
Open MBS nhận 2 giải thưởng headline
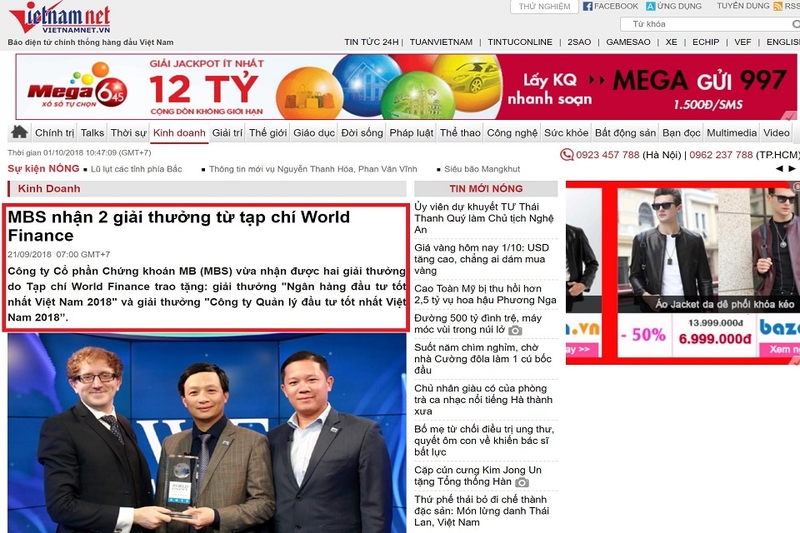tap(179, 226)
